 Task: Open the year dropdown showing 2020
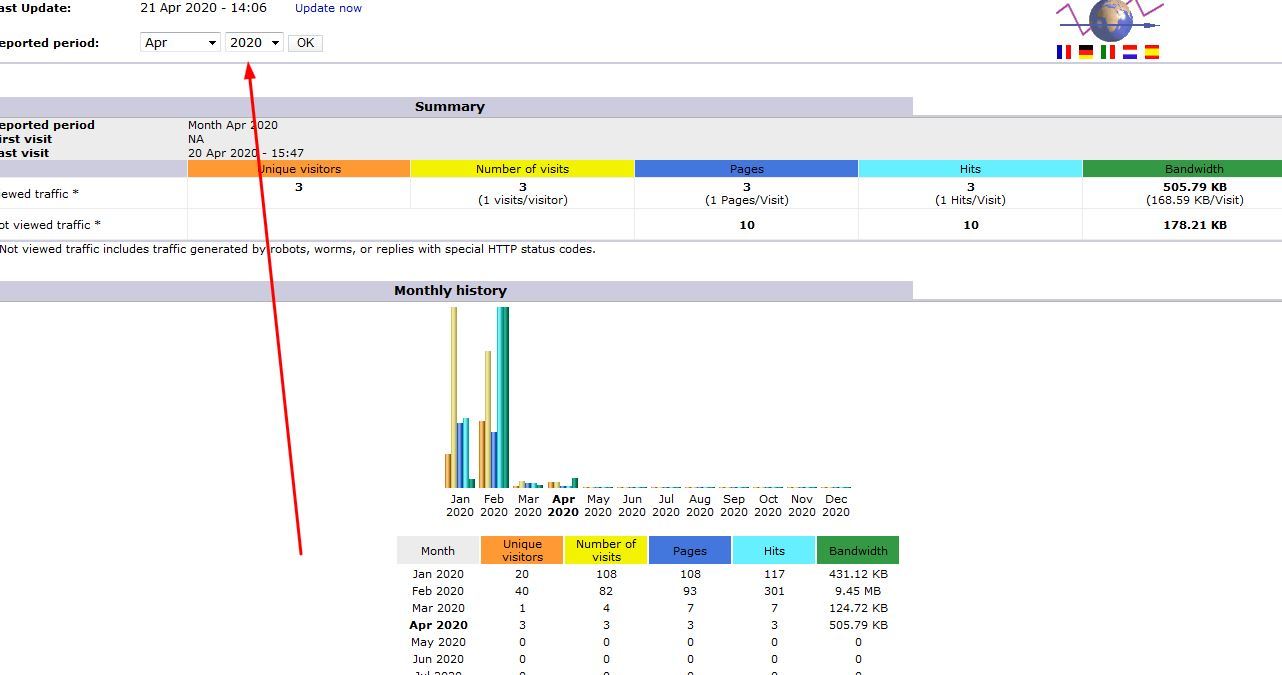click(x=254, y=43)
